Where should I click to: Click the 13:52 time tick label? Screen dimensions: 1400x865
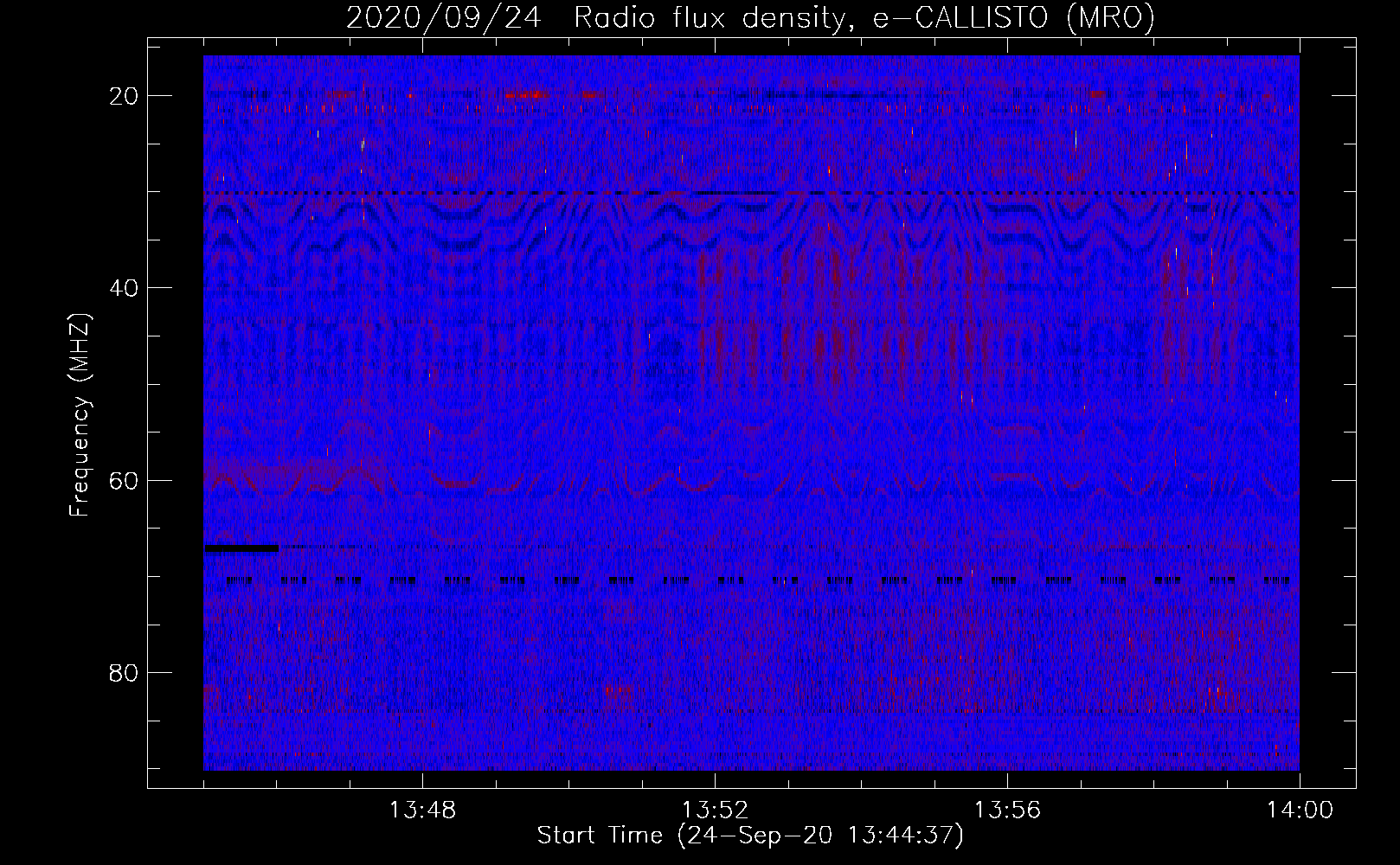[x=715, y=811]
